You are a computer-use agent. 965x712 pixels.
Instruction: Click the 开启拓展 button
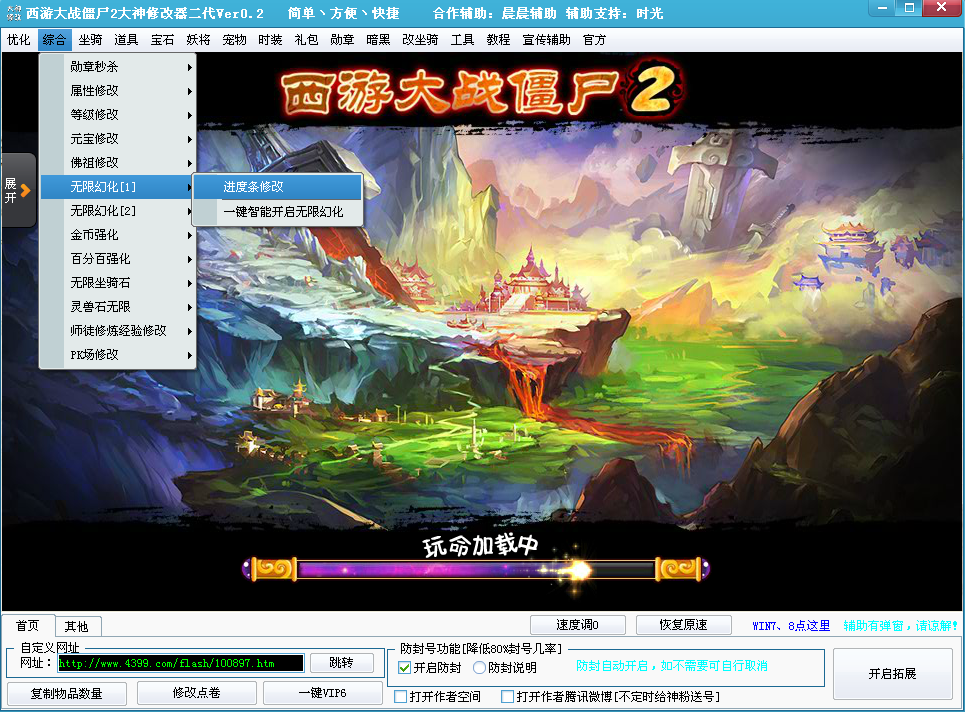[x=892, y=674]
